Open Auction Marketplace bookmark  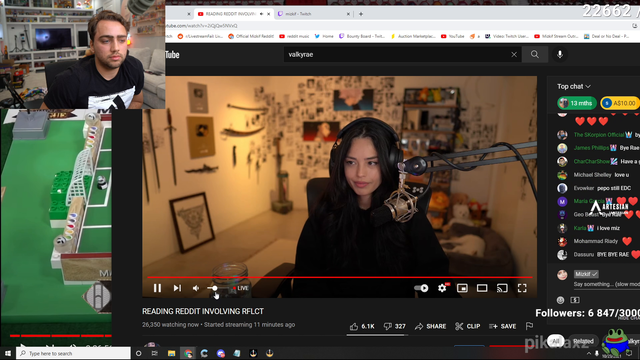(413, 36)
